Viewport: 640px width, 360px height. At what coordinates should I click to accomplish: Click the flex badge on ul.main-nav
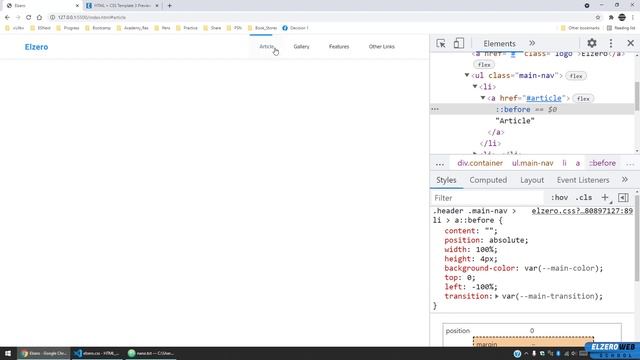click(x=576, y=76)
